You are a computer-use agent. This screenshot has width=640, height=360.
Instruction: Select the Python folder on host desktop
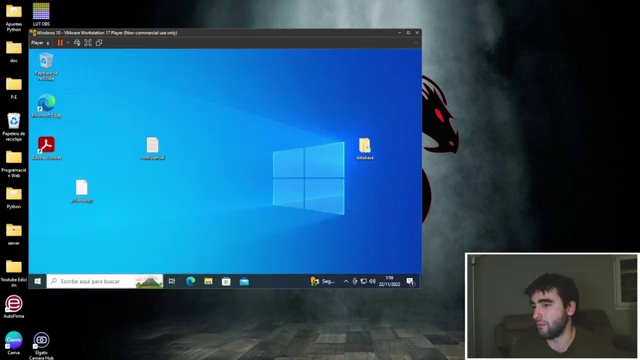point(13,198)
